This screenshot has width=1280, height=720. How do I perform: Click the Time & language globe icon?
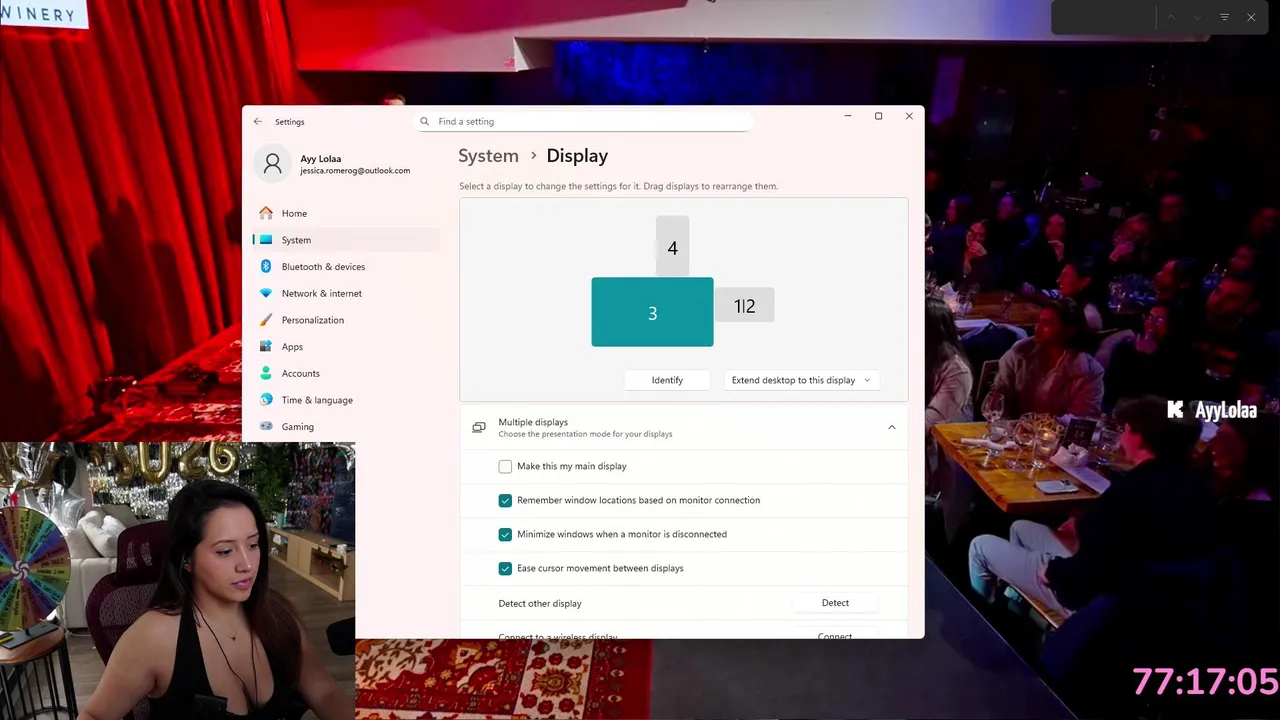[266, 400]
